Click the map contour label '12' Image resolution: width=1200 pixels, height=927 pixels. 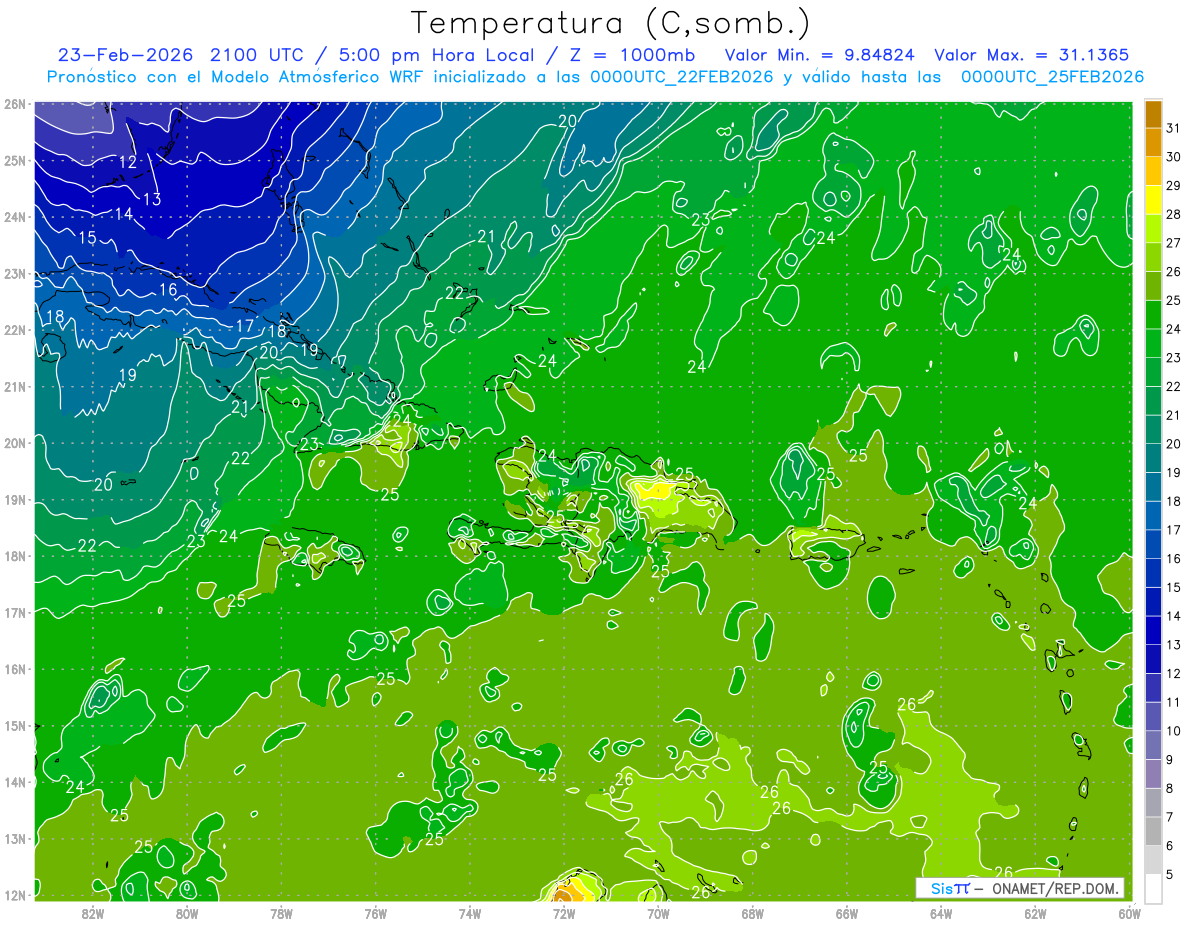click(x=128, y=162)
